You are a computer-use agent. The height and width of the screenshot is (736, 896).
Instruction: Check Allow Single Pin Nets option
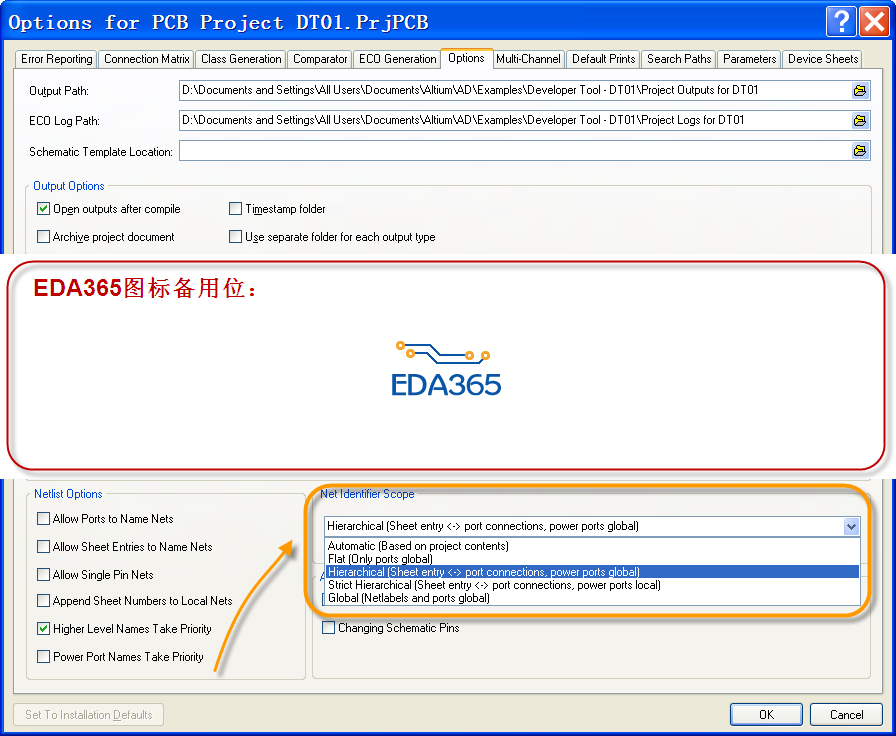[43, 574]
